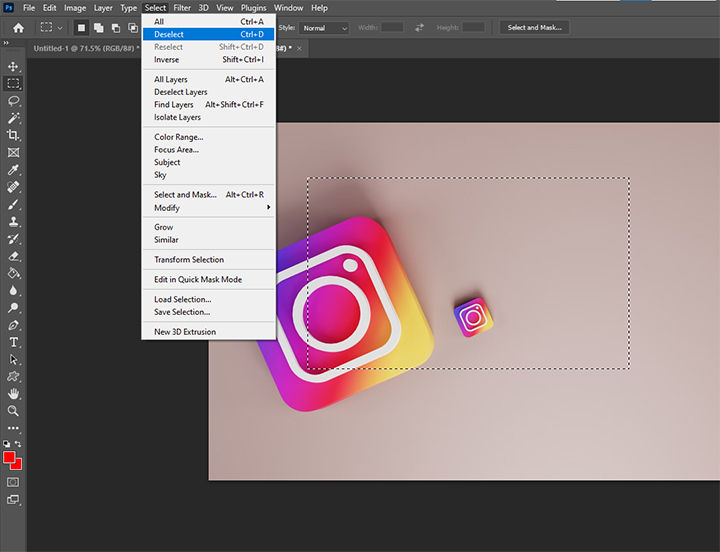Image resolution: width=720 pixels, height=552 pixels.
Task: Select the Crop tool
Action: coord(13,135)
